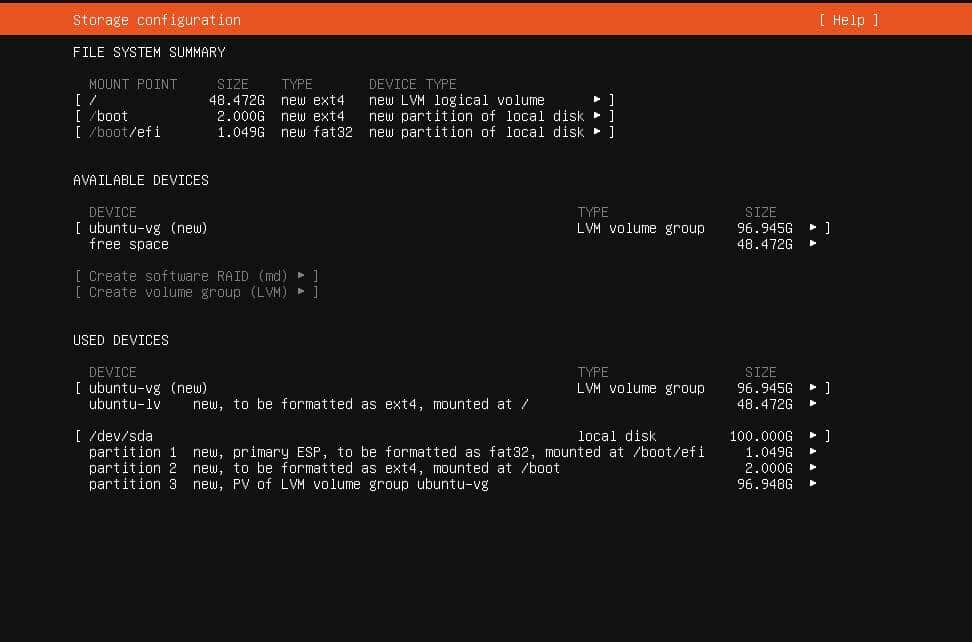This screenshot has height=642, width=972.
Task: Click the Storage configuration title bar
Action: coord(156,19)
